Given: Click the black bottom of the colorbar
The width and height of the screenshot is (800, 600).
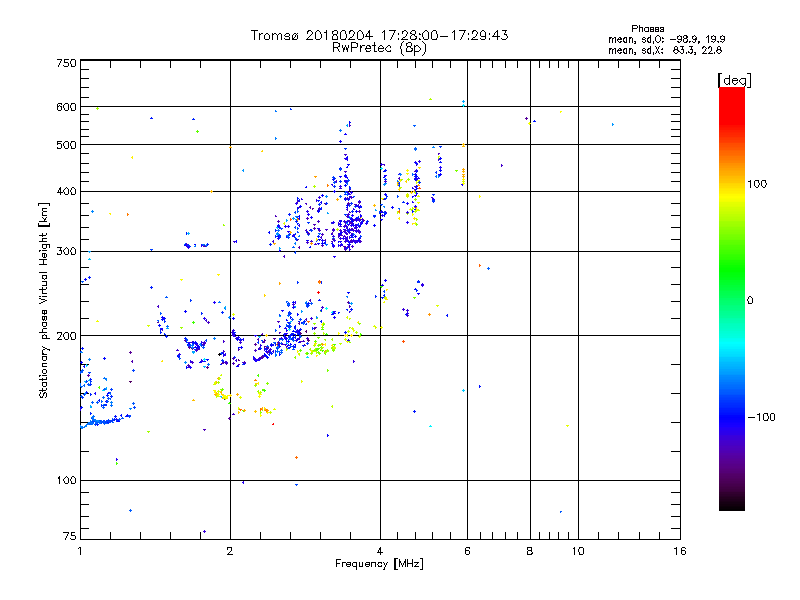Looking at the screenshot, I should [x=732, y=503].
